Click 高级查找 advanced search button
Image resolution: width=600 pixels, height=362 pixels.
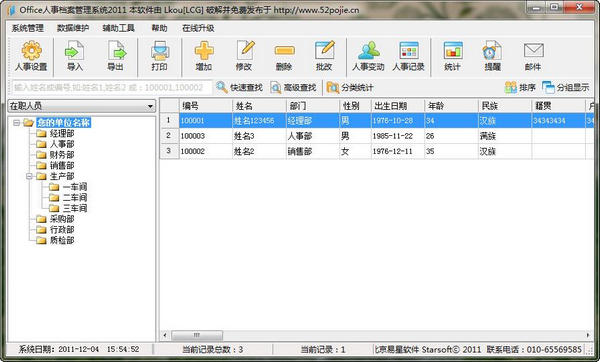(x=293, y=88)
